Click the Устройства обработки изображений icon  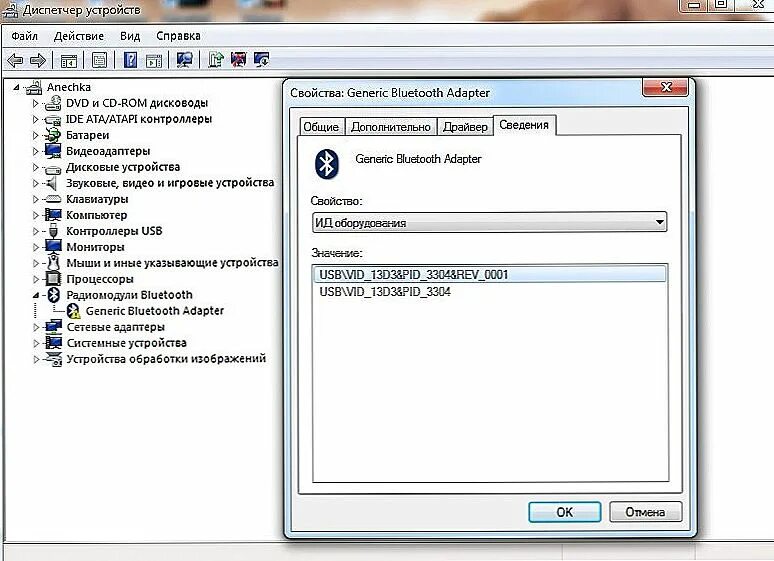click(53, 359)
